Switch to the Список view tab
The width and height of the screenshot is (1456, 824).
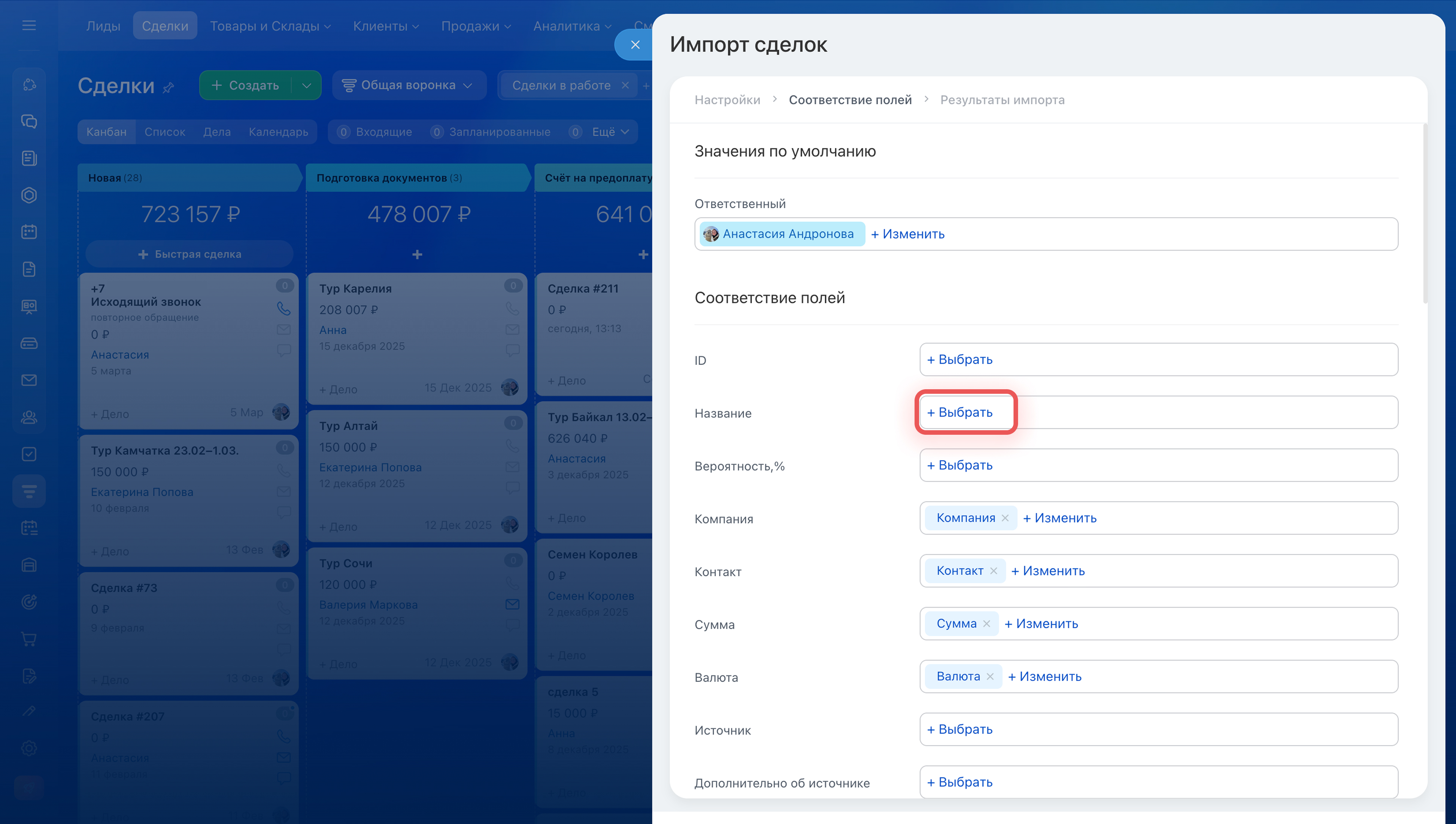pos(165,132)
